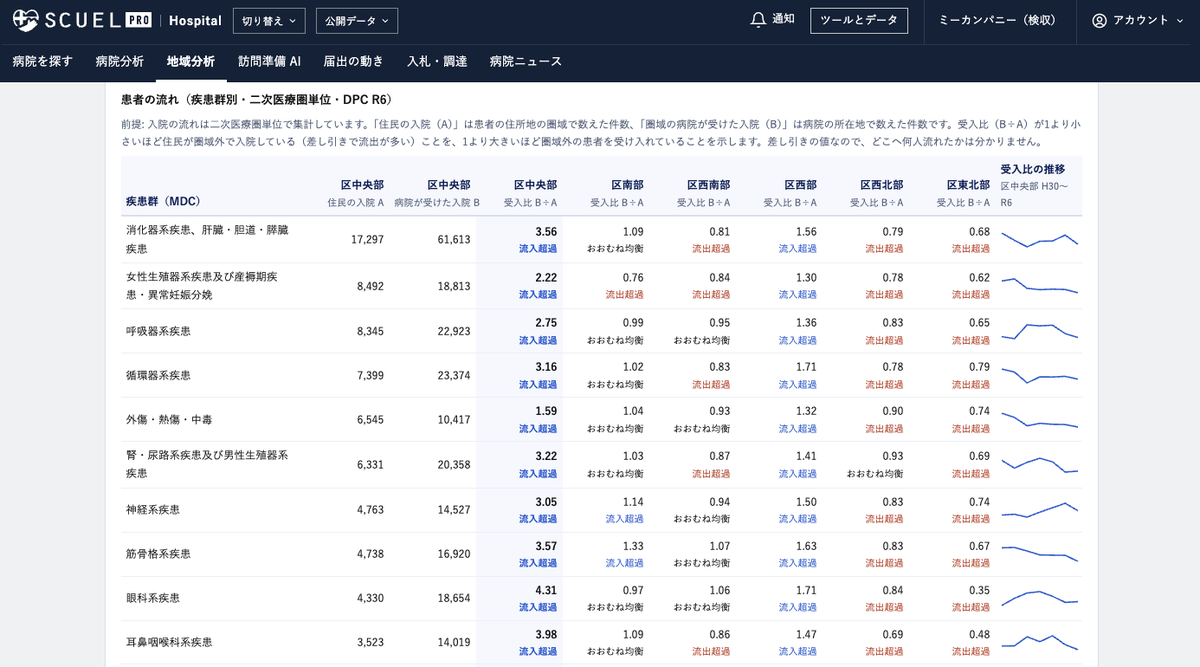1200x667 pixels.
Task: Click the ツールとデータ button
Action: pyautogui.click(x=859, y=20)
